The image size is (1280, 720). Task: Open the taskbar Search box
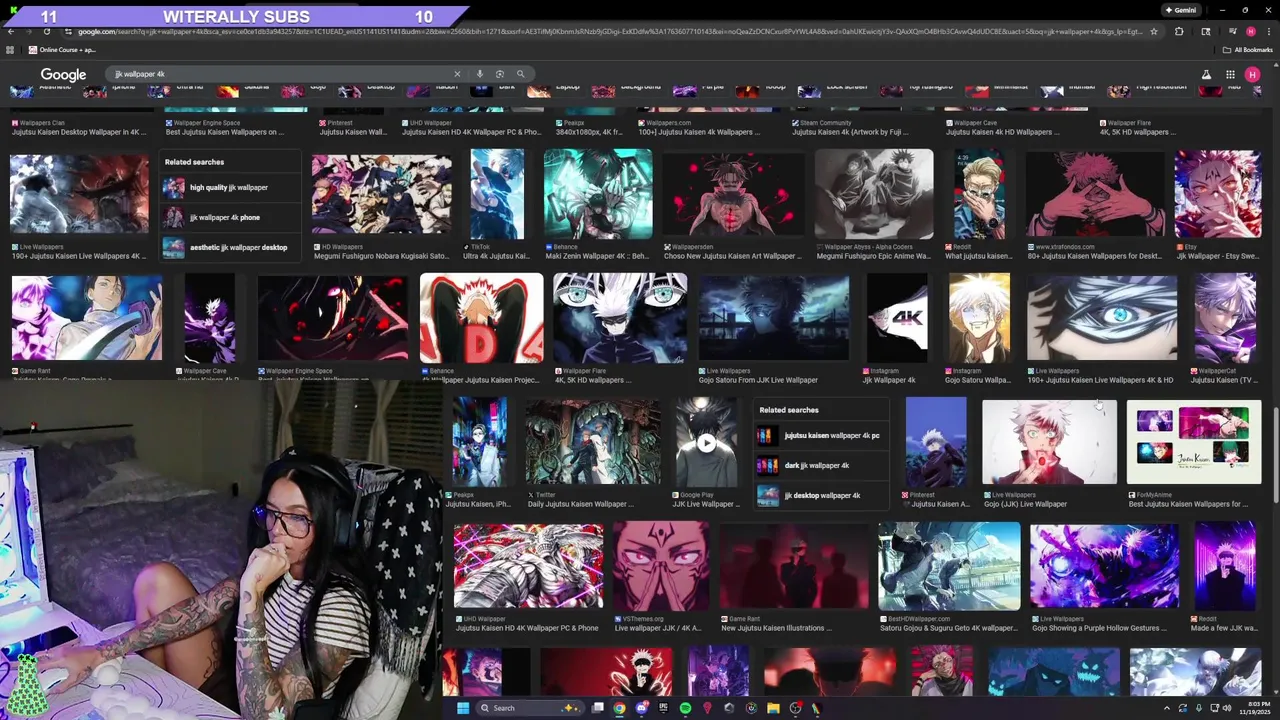click(x=530, y=708)
